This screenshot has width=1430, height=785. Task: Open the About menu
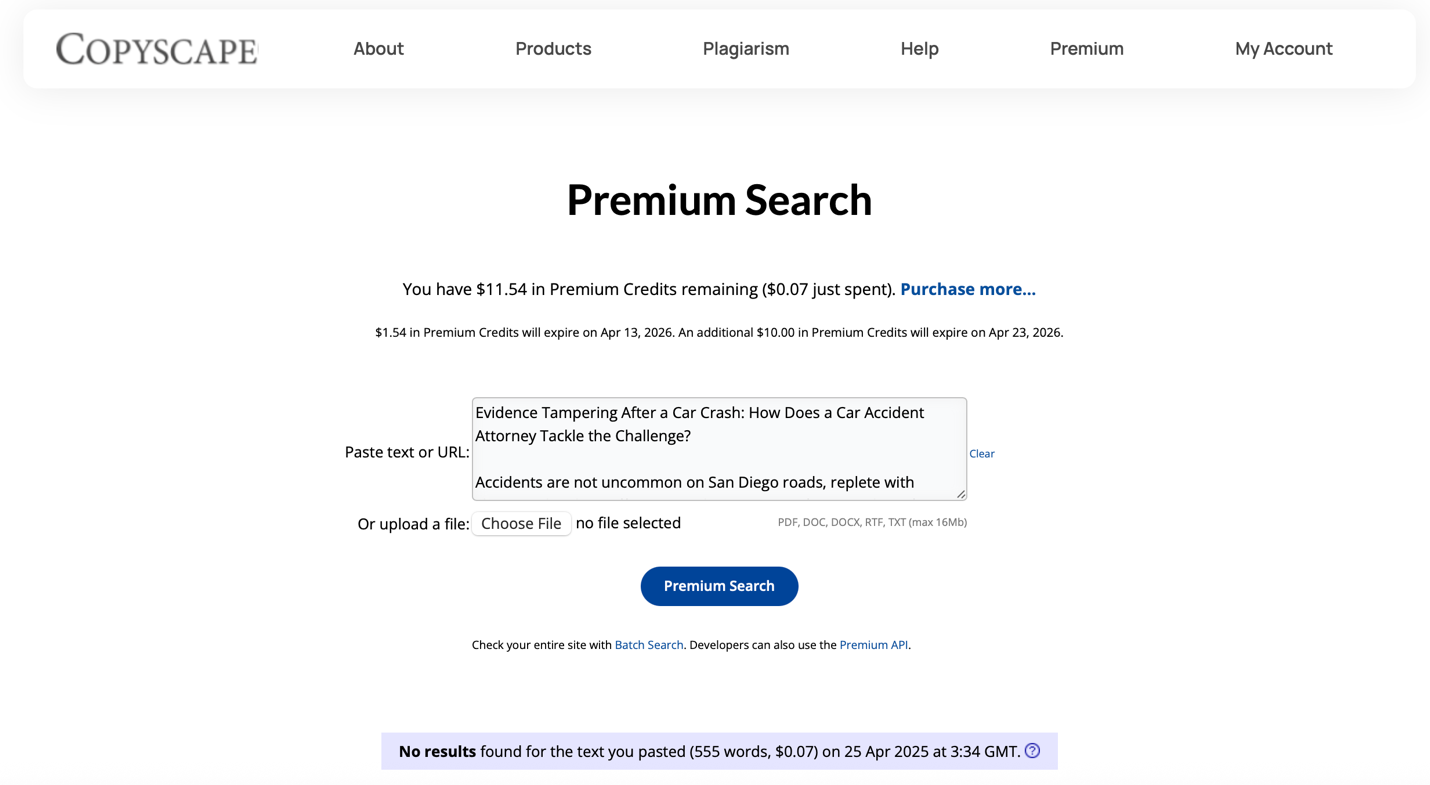pos(378,48)
